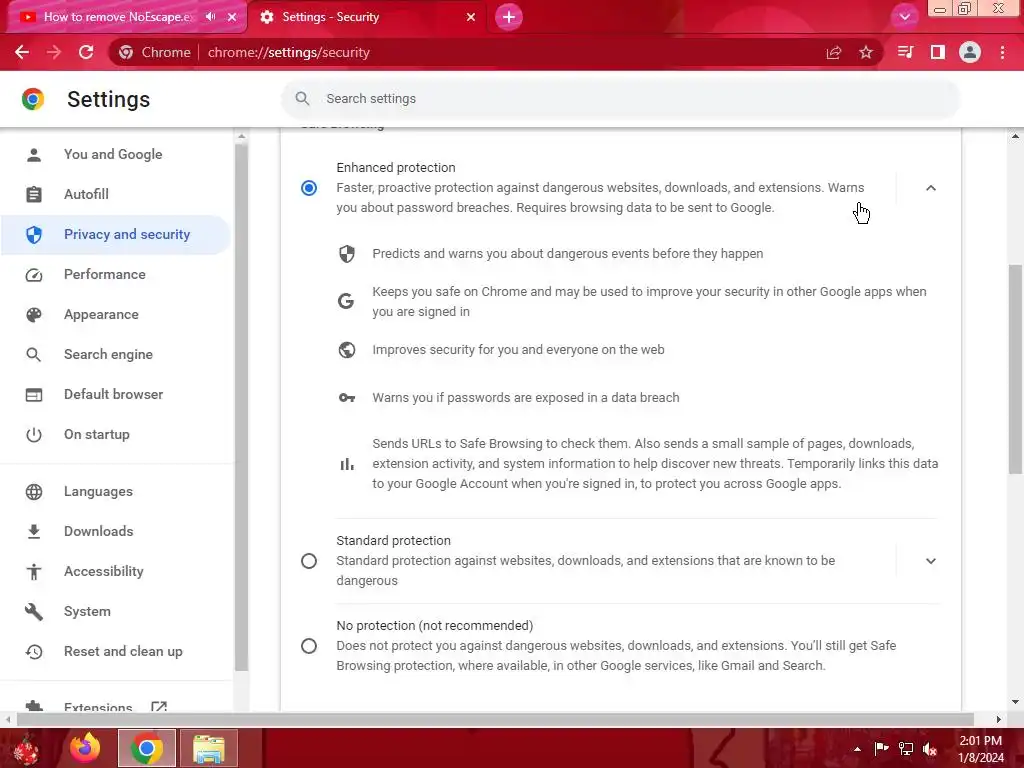Open Default browser settings
The image size is (1024, 768).
(x=113, y=394)
